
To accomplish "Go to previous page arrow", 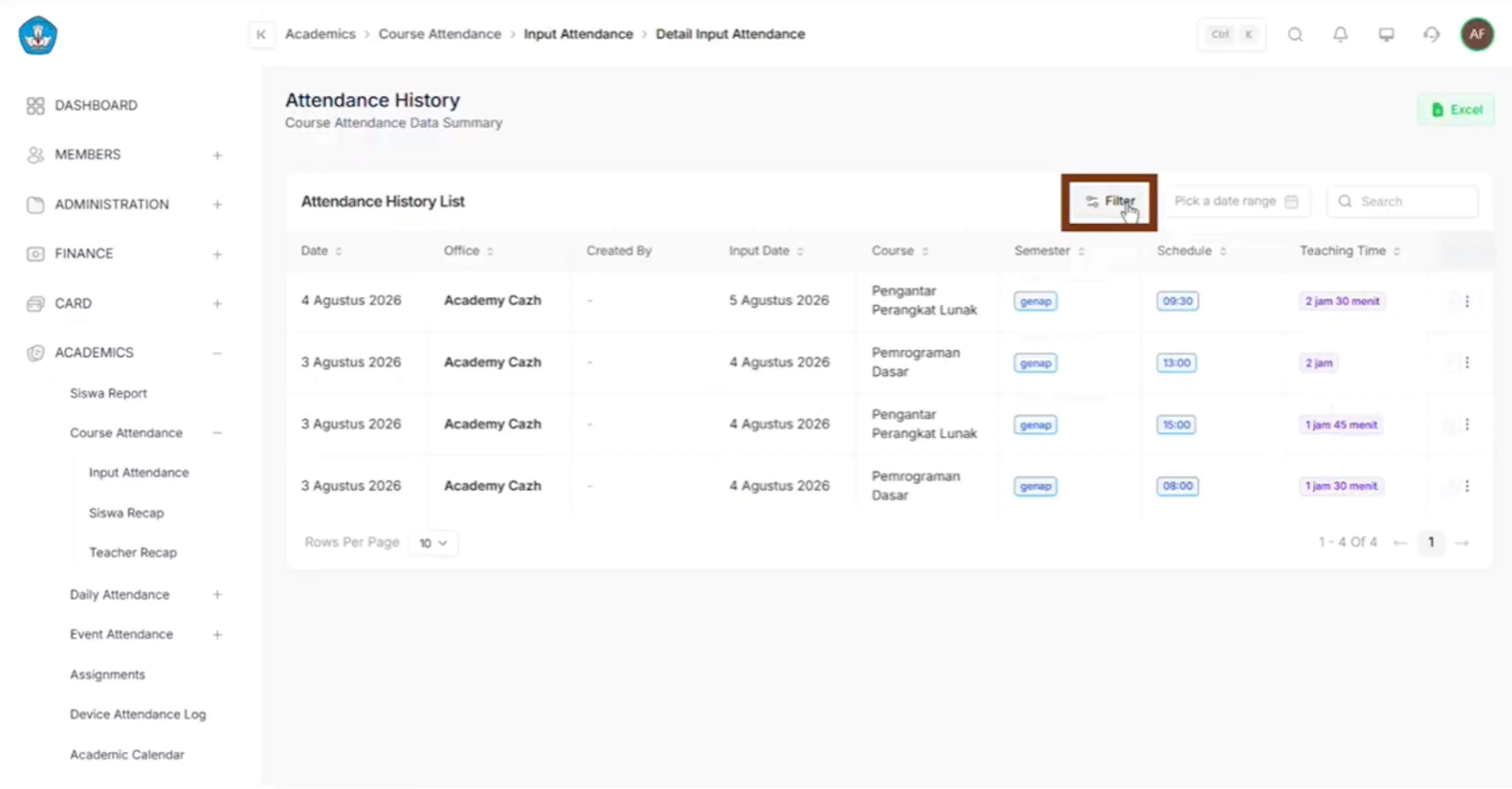I will tap(1400, 543).
